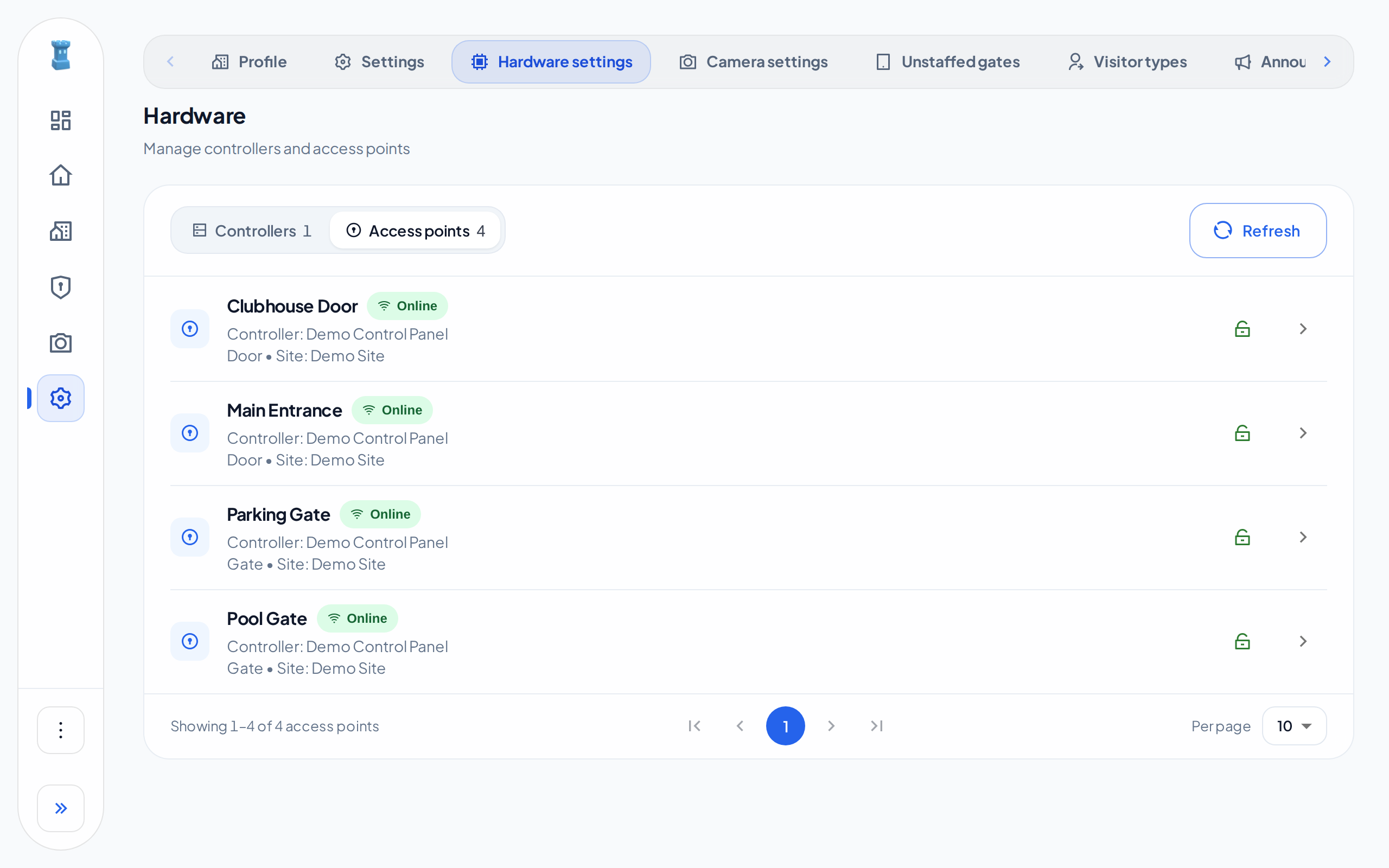Open the shield security icon in sidebar
Image resolution: width=1389 pixels, height=868 pixels.
[61, 287]
